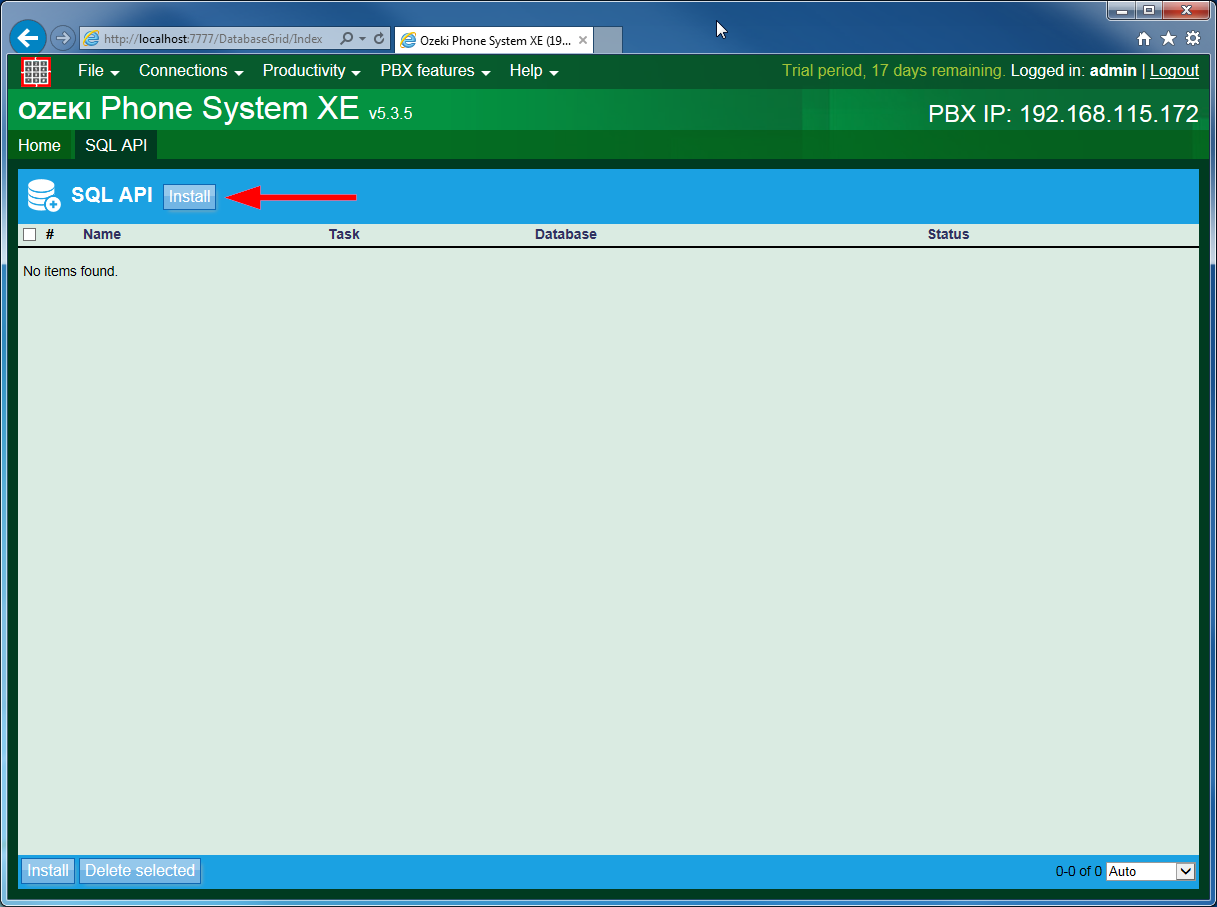Screen dimensions: 1217x907
Task: Click the Logout link
Action: tap(1174, 70)
